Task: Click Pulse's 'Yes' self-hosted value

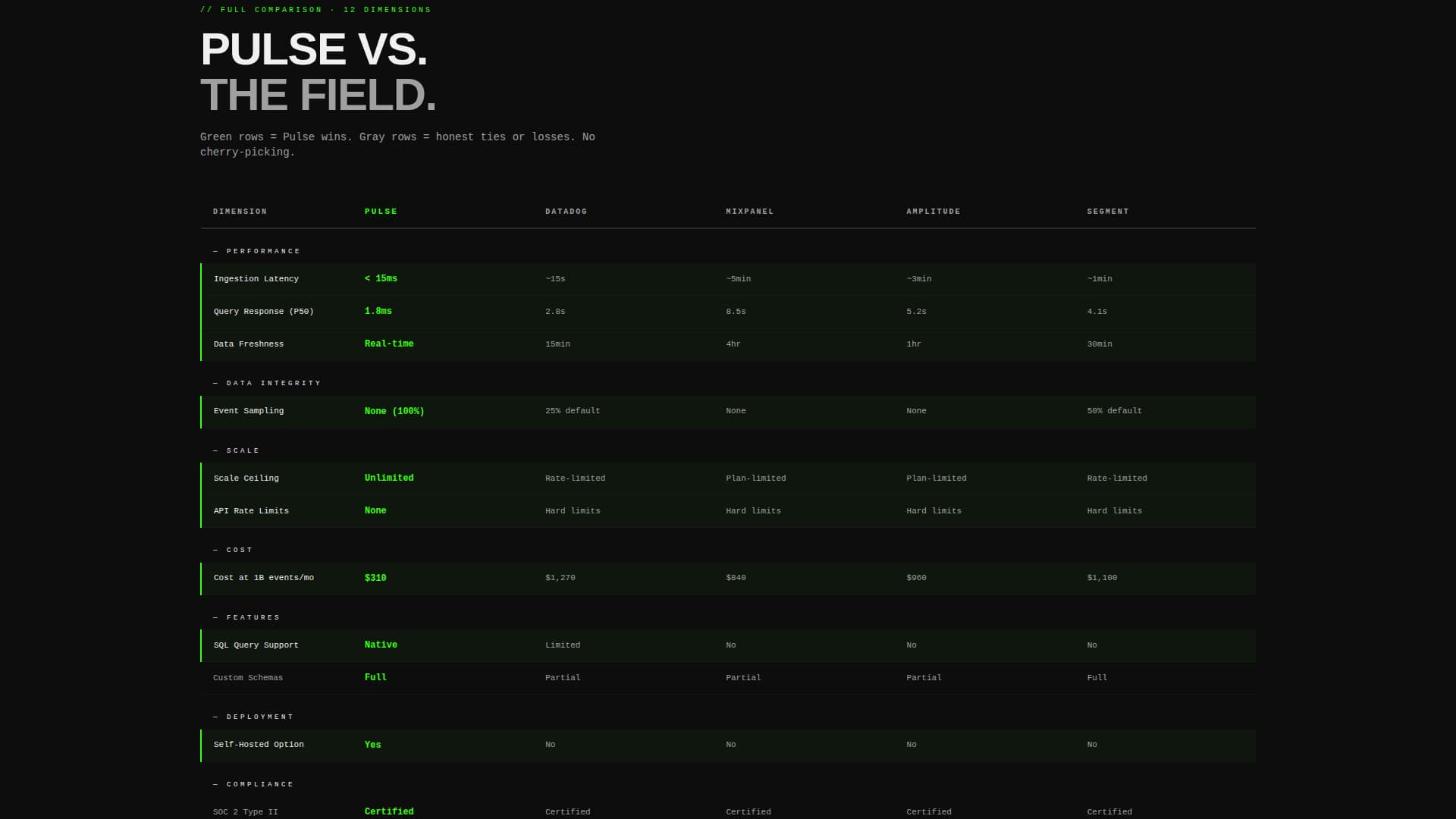Action: (372, 745)
